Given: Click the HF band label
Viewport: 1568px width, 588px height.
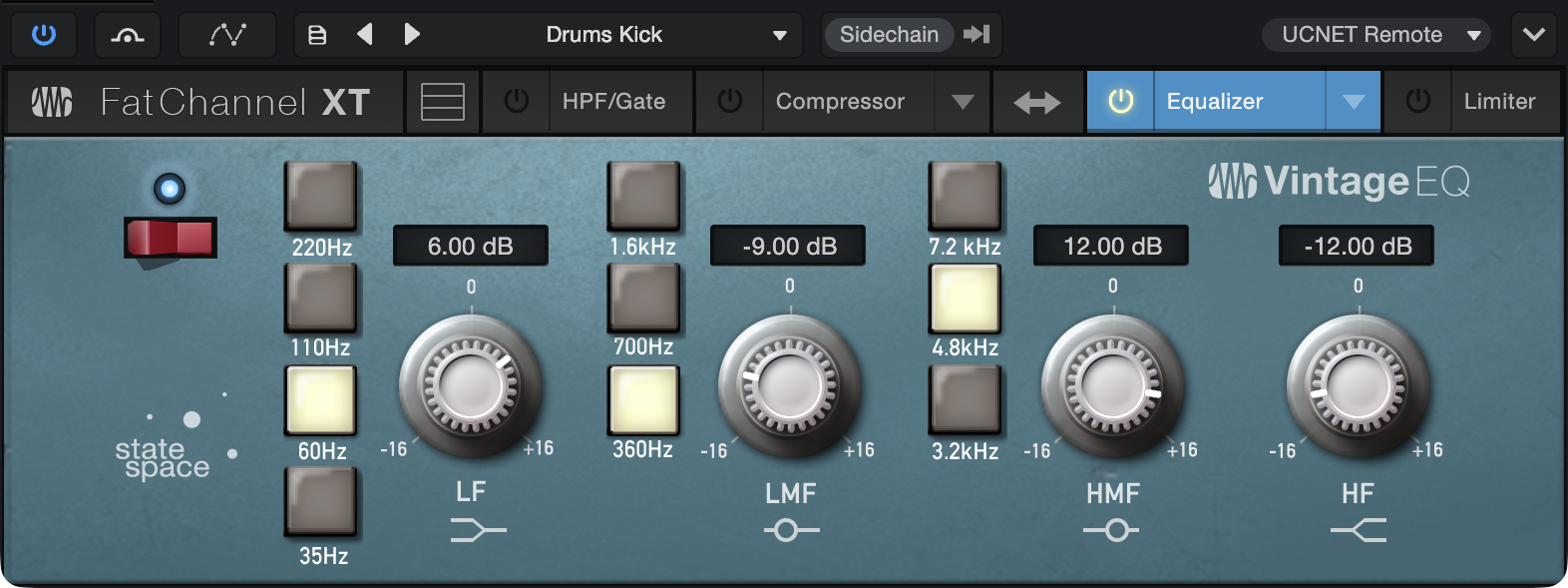Looking at the screenshot, I should coord(1358,493).
